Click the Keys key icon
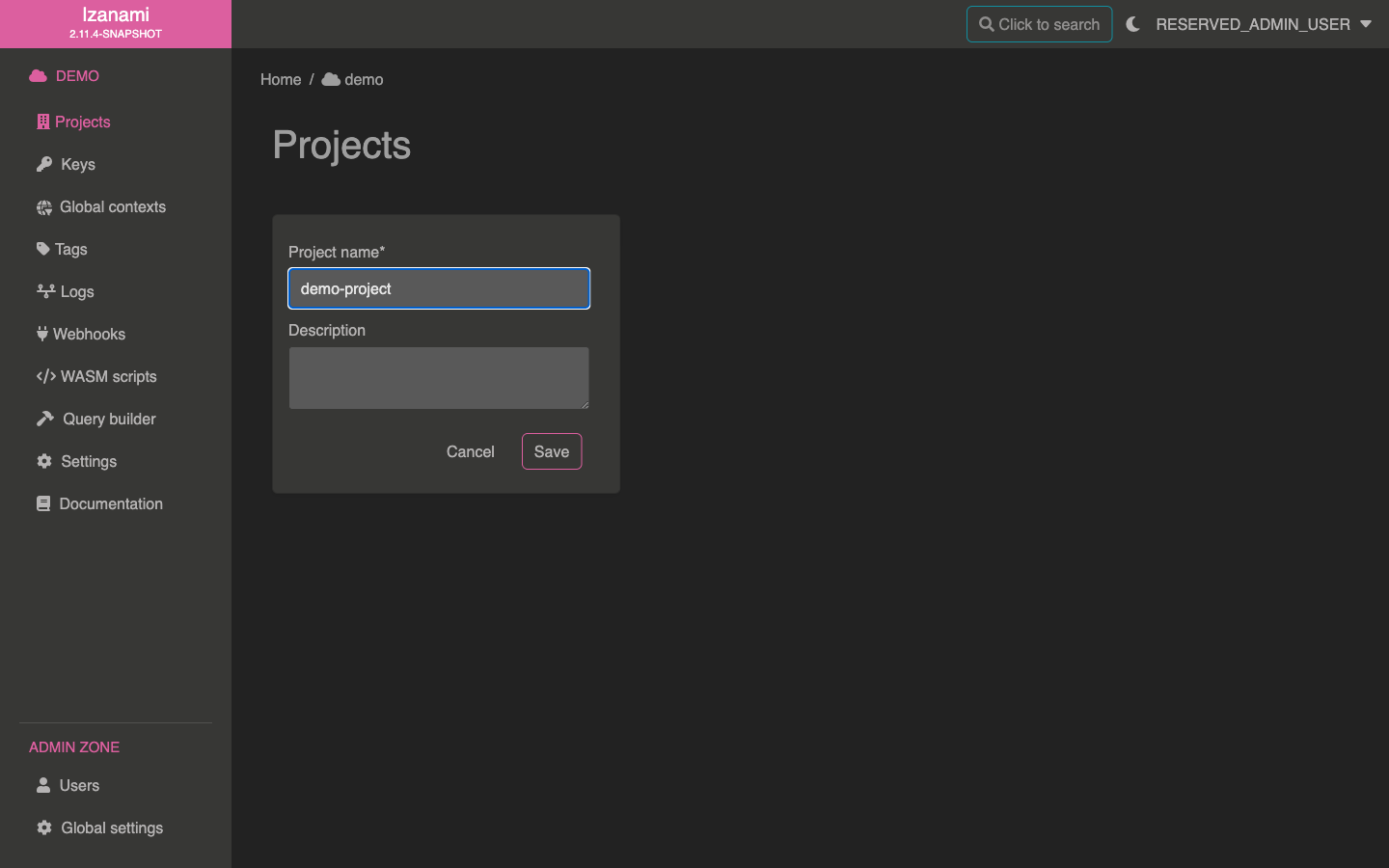The height and width of the screenshot is (868, 1389). pos(44,164)
